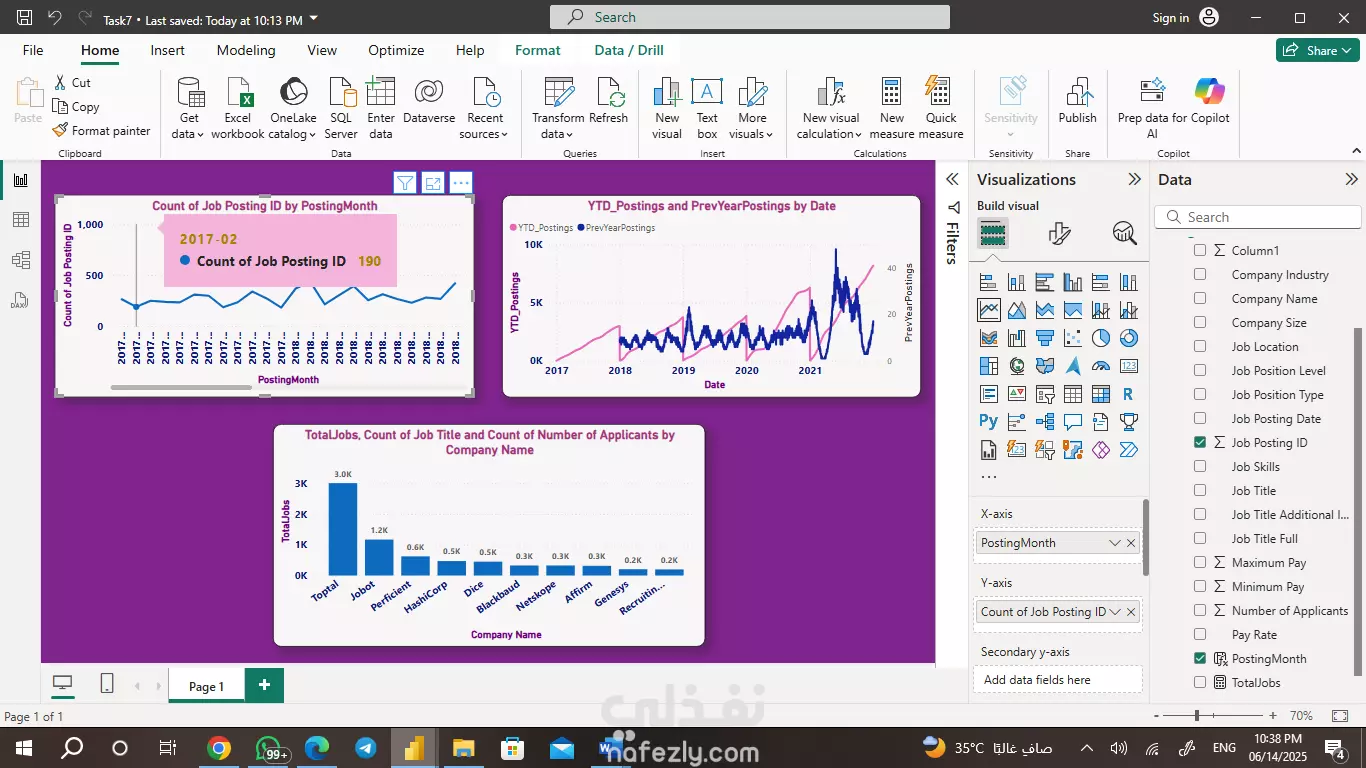Pick the Pie chart visual
1366x768 pixels.
tap(1101, 338)
